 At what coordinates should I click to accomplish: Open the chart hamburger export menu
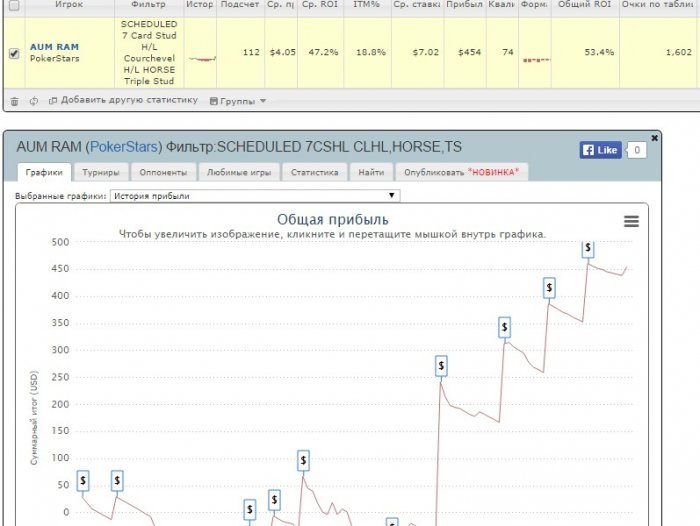[x=631, y=221]
